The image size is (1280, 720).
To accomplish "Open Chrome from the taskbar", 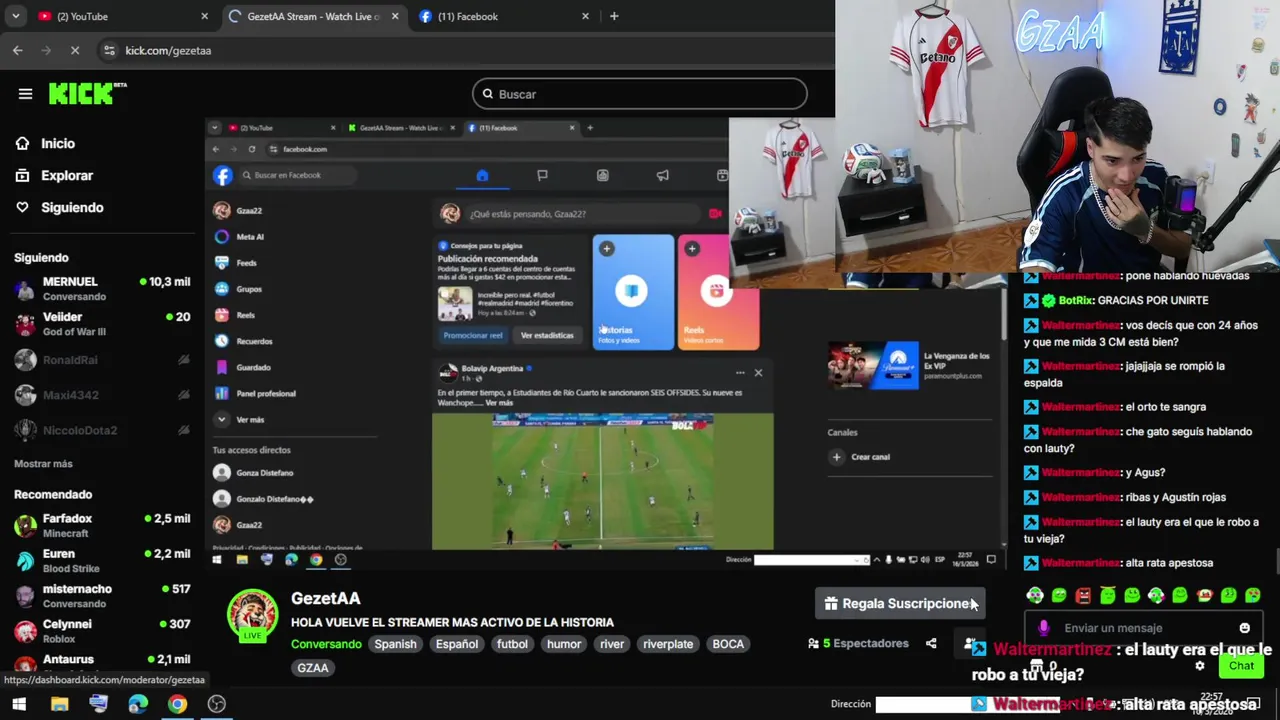I will tap(177, 704).
